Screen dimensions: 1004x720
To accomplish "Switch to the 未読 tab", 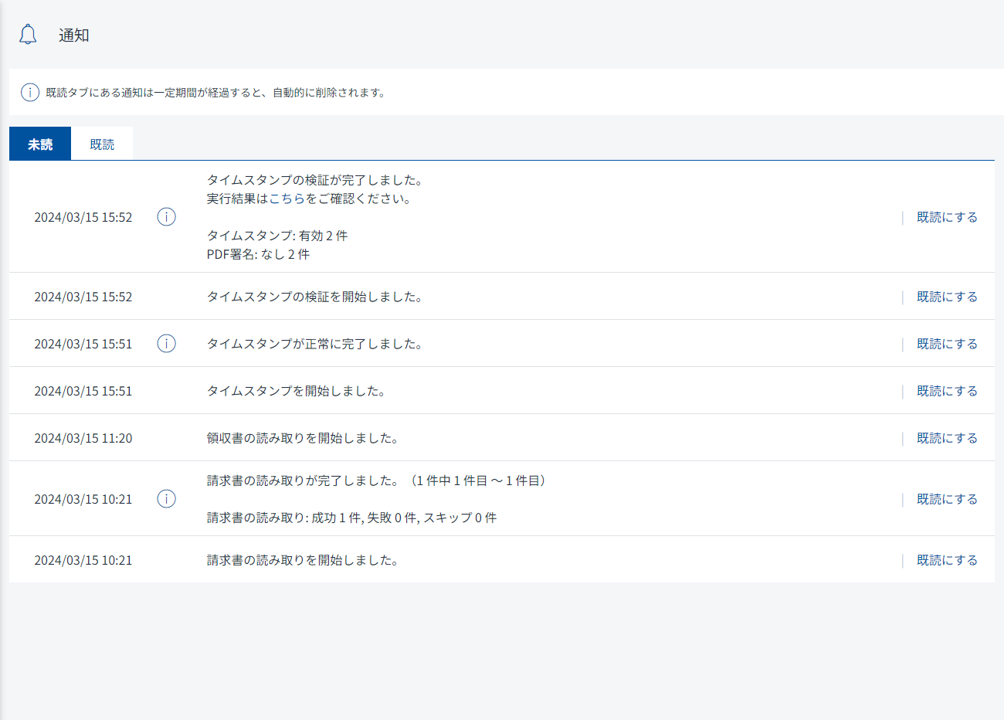I will pos(40,144).
